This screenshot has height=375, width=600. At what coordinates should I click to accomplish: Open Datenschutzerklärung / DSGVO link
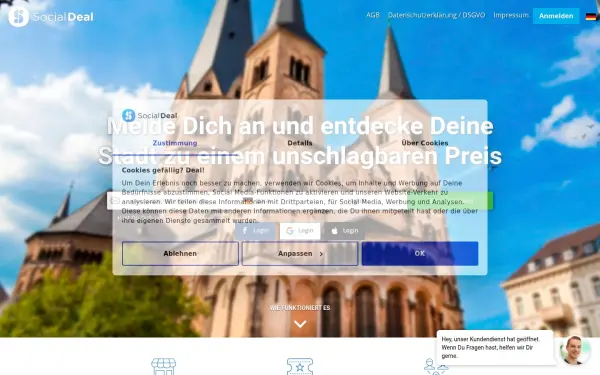tap(436, 15)
